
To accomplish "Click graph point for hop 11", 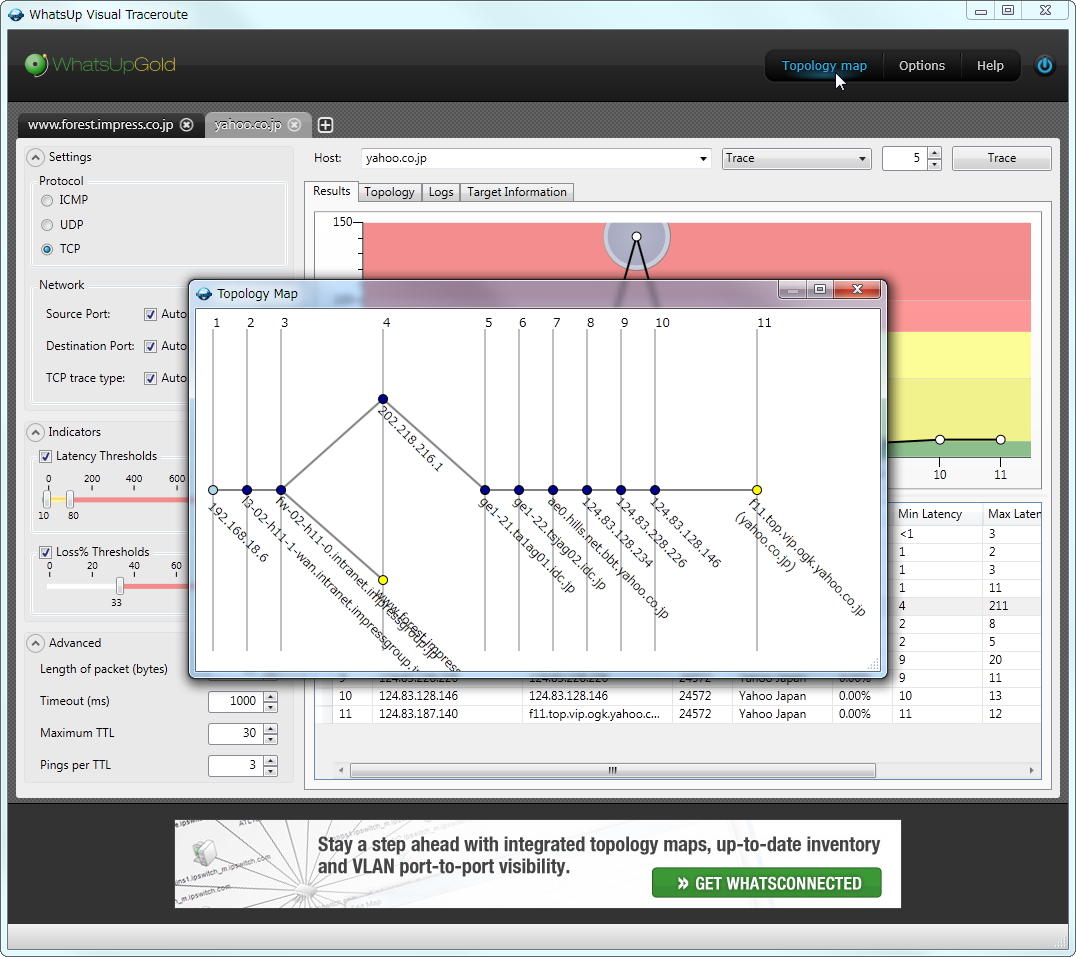I will click(x=1001, y=439).
